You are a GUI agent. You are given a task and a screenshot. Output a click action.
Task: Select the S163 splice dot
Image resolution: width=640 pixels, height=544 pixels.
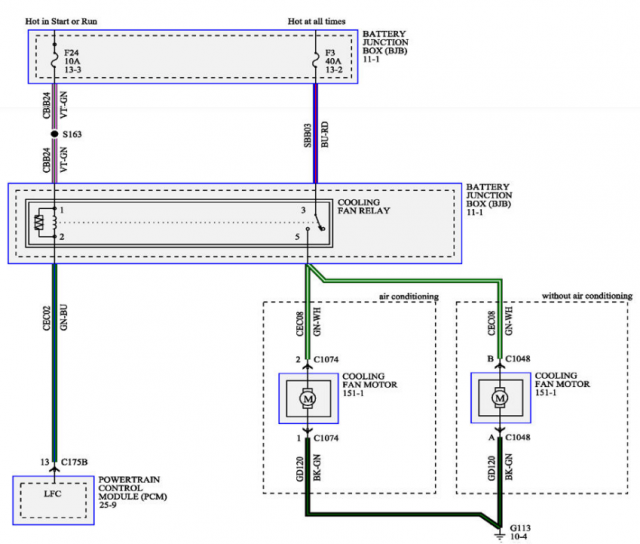(53, 131)
